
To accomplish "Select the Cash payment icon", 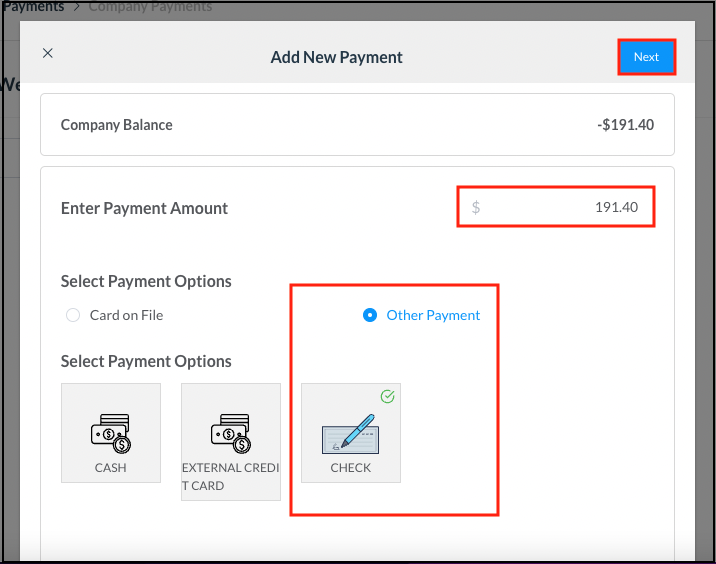I will pyautogui.click(x=110, y=431).
